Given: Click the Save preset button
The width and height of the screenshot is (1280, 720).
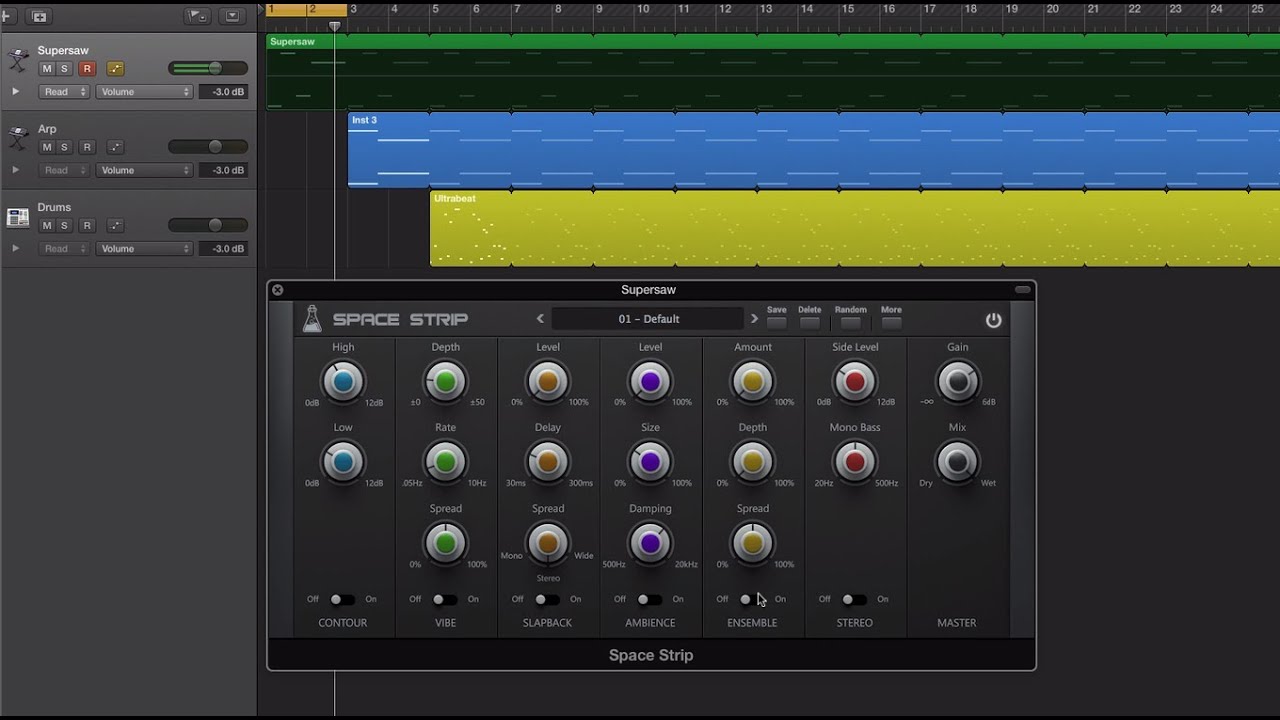Looking at the screenshot, I should coord(776,322).
